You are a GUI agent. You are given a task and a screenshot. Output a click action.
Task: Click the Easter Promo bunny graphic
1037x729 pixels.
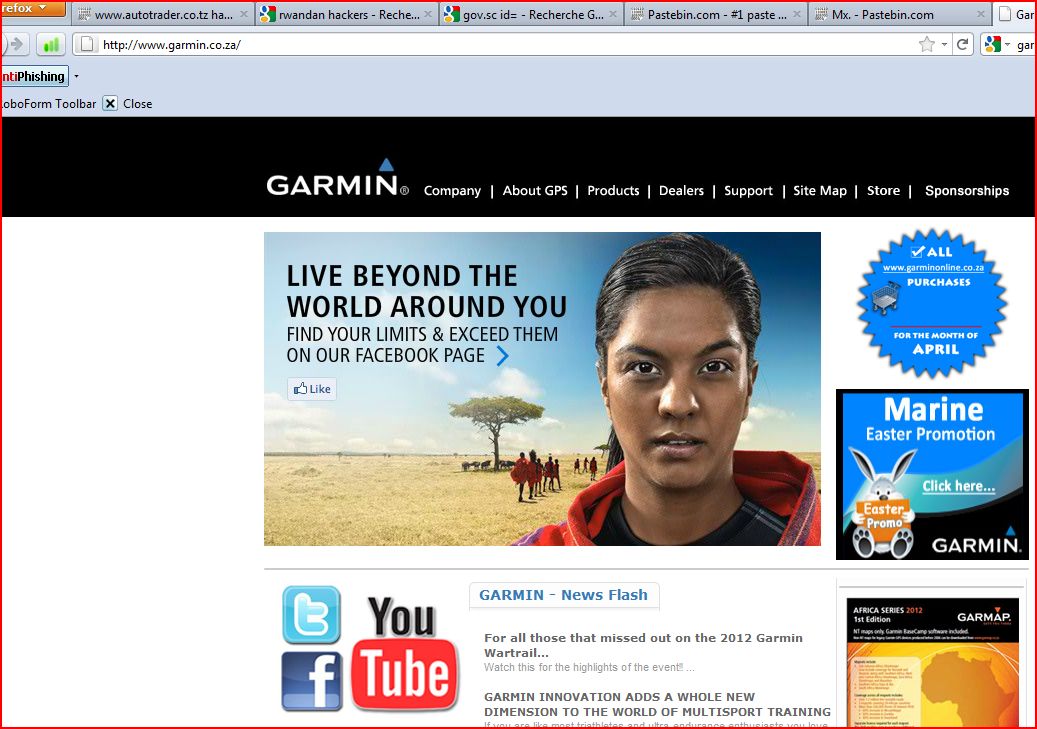coord(882,505)
